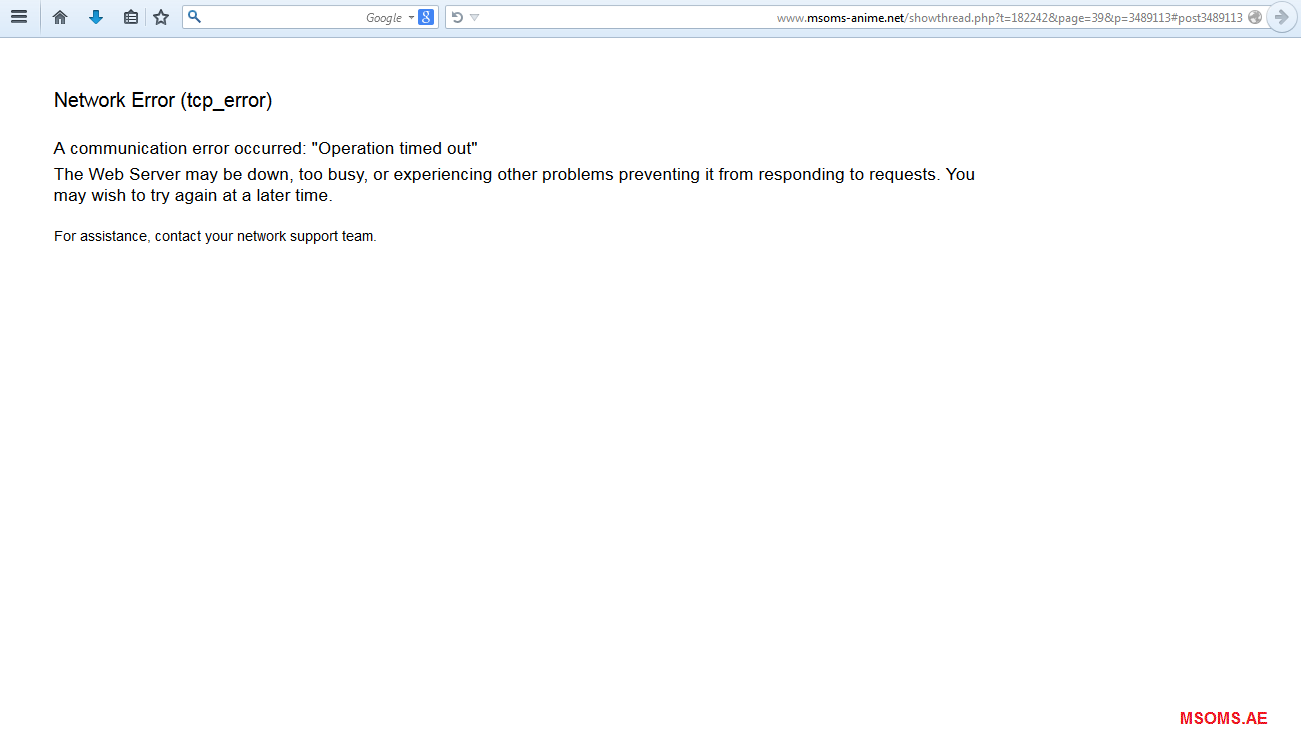
Task: Click the blue Google search engine icon
Action: 426,17
